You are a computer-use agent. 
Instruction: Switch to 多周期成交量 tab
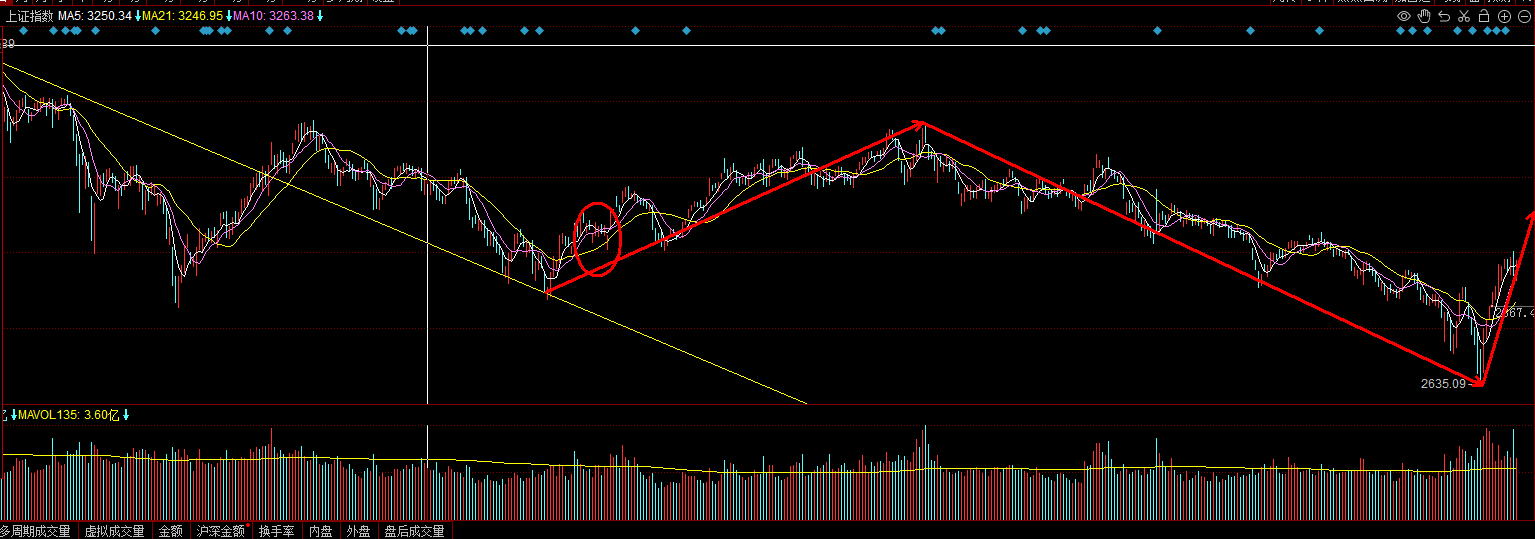click(x=36, y=531)
